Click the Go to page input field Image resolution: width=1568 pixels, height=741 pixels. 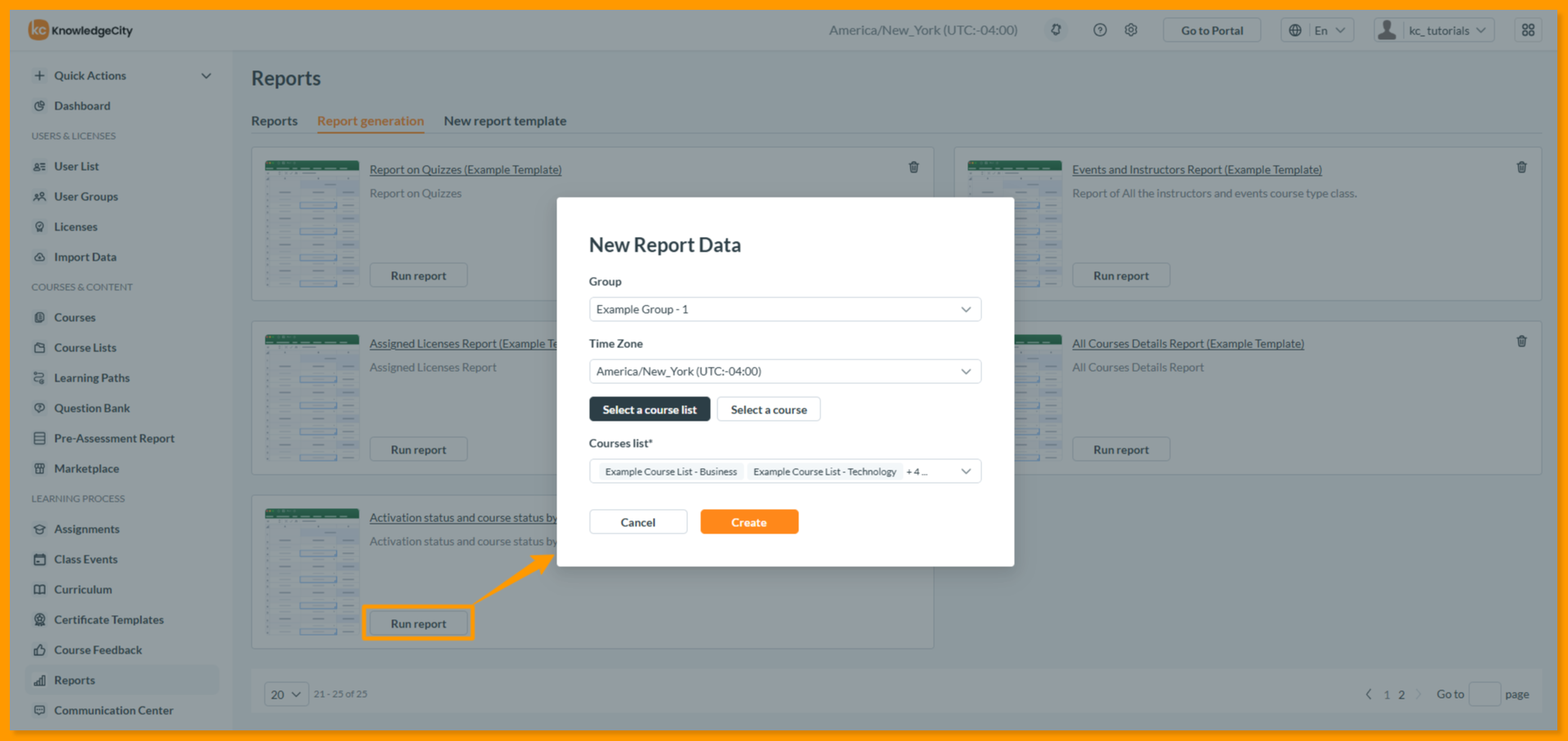tap(1485, 694)
